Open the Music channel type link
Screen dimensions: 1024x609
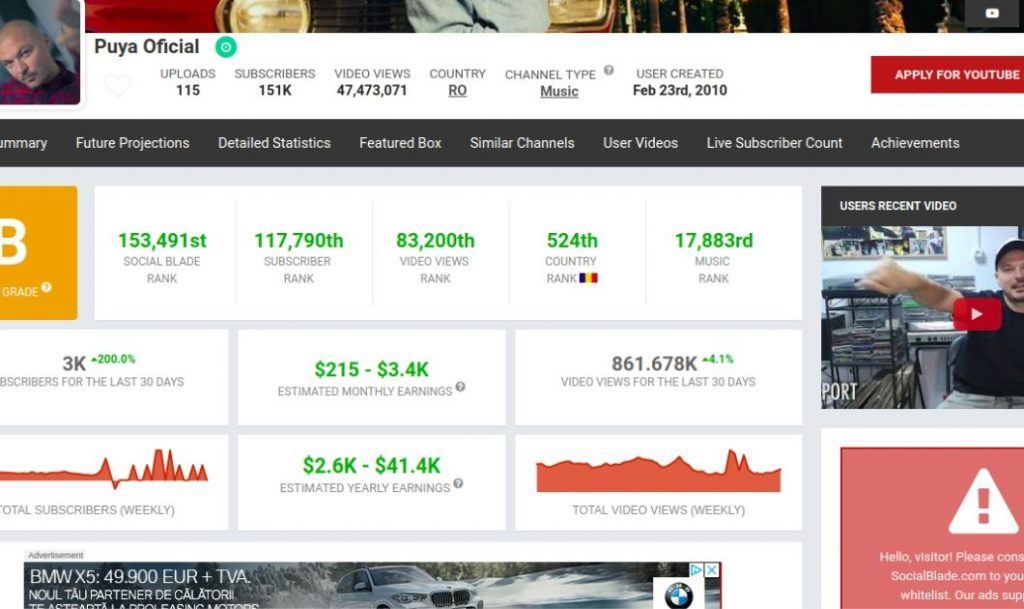point(559,92)
